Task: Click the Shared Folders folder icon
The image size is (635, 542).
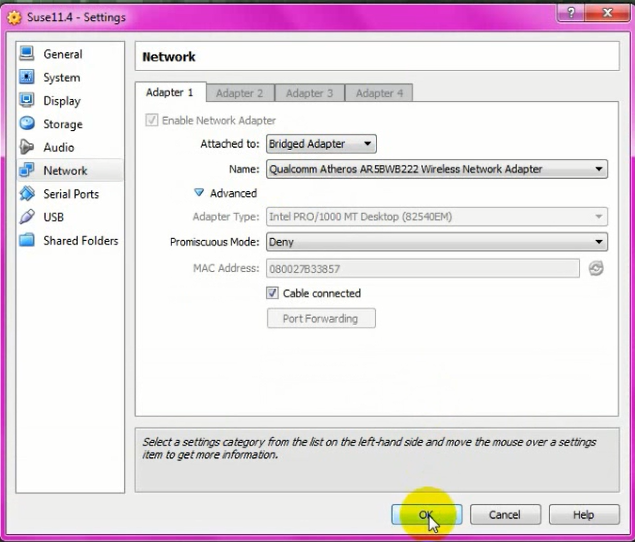Action: [27, 240]
